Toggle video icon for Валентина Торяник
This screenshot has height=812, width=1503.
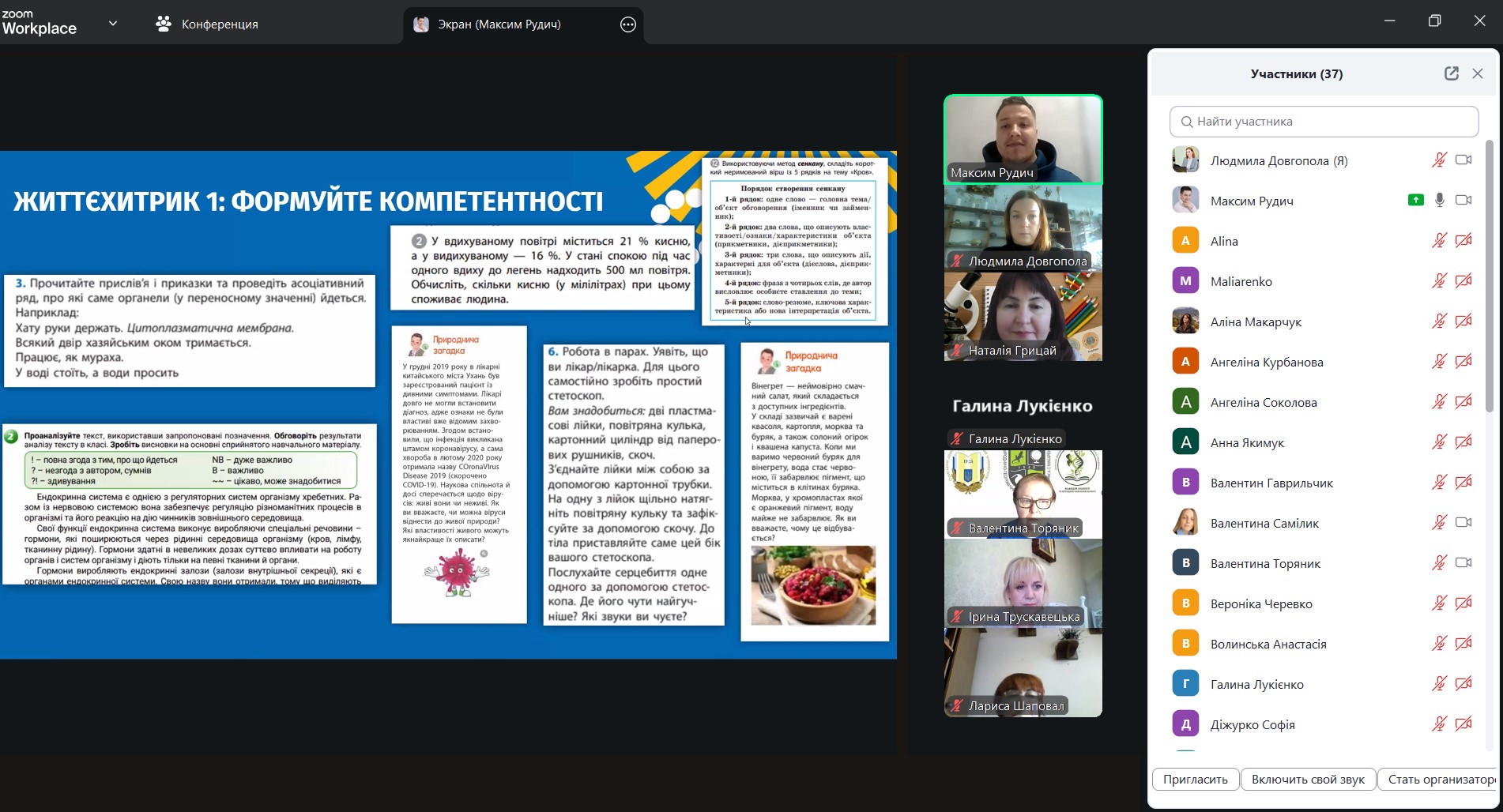(x=1463, y=563)
